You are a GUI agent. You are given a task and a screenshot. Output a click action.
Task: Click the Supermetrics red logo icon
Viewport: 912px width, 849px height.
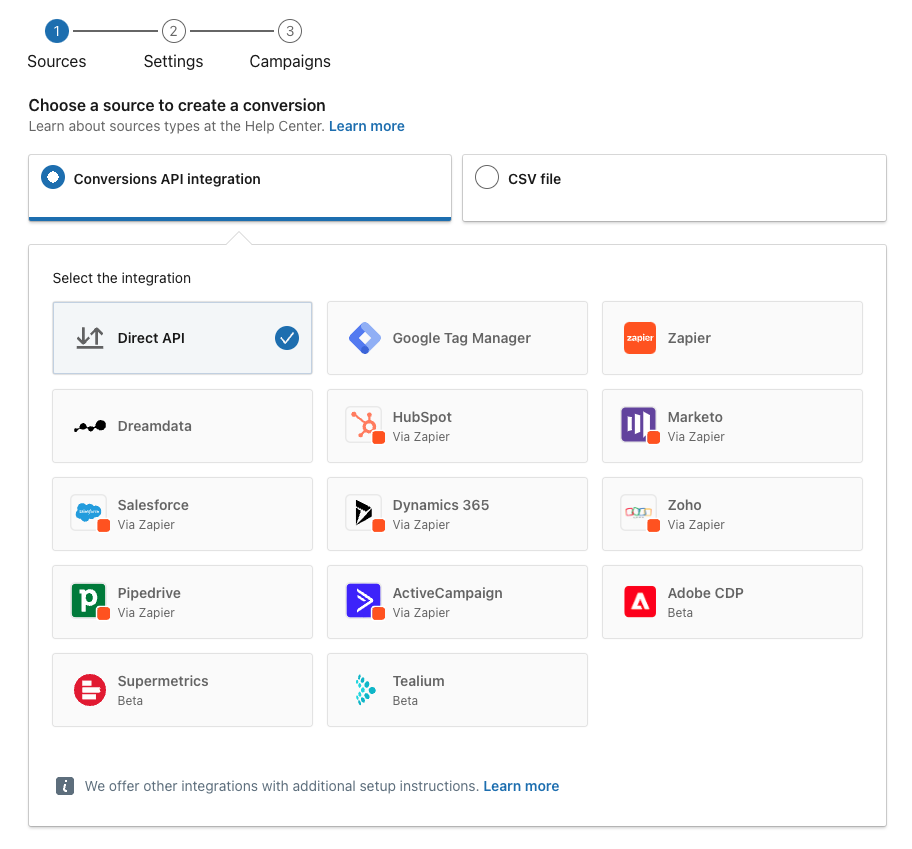[x=90, y=690]
